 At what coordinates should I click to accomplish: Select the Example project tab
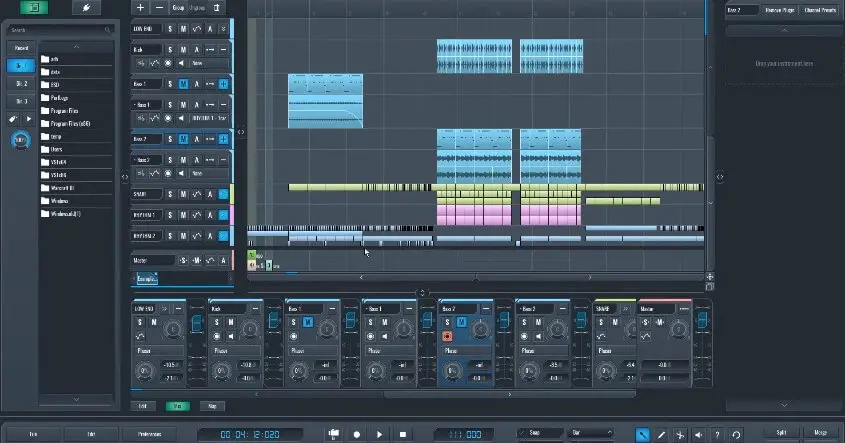146,279
